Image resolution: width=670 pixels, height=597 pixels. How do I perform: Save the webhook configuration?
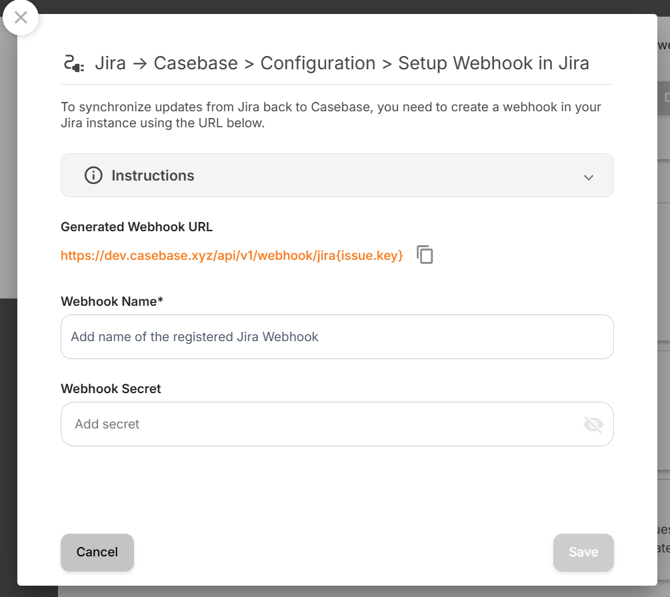(x=583, y=552)
